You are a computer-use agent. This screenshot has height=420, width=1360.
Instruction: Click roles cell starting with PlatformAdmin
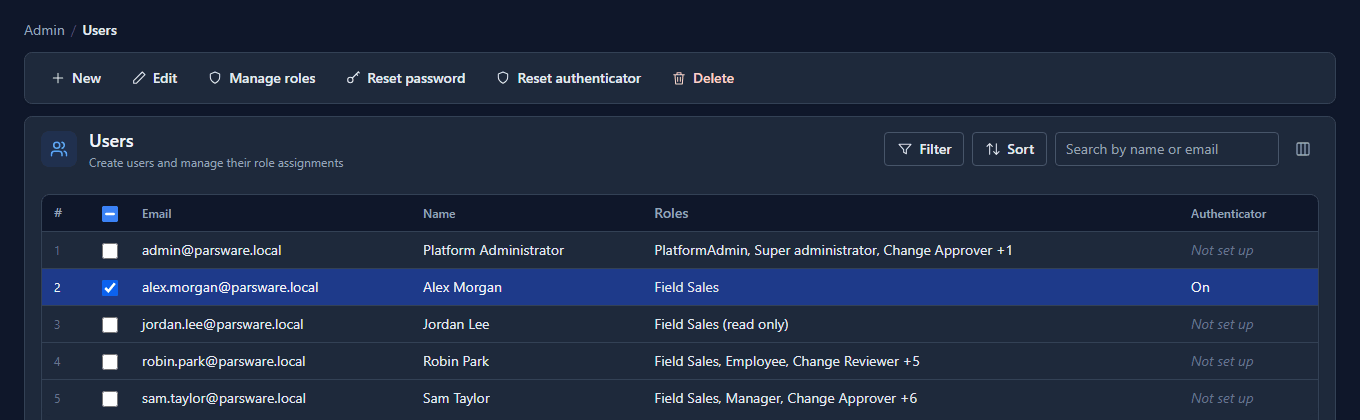pyautogui.click(x=833, y=251)
